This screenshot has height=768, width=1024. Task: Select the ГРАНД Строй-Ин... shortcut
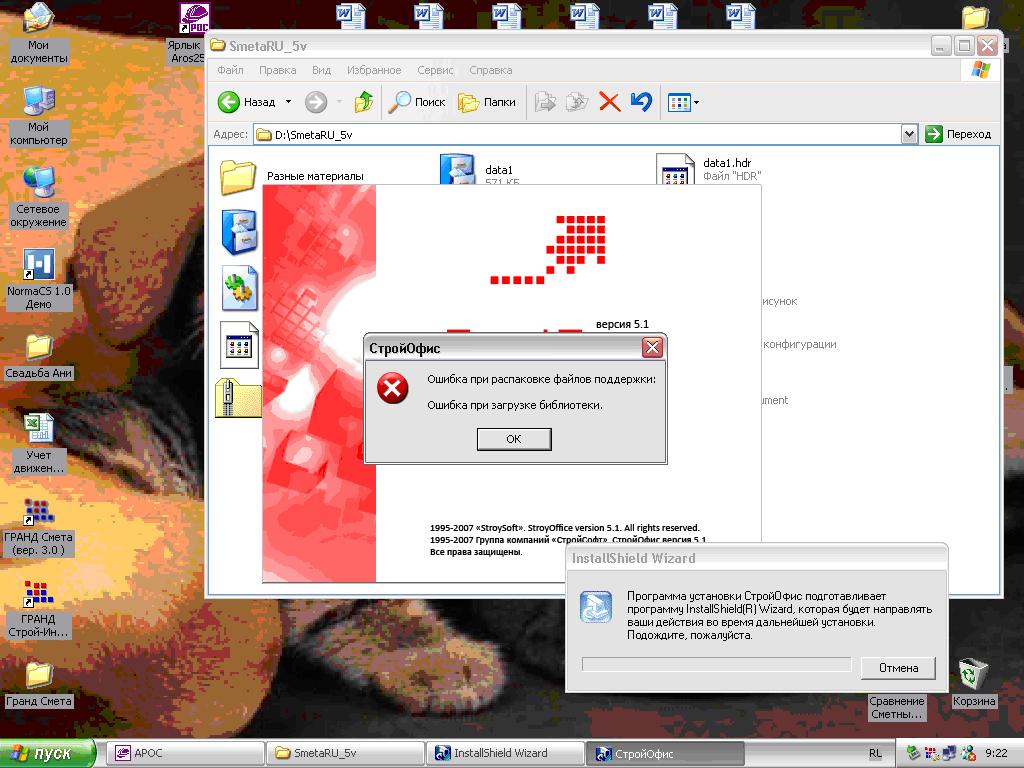39,609
